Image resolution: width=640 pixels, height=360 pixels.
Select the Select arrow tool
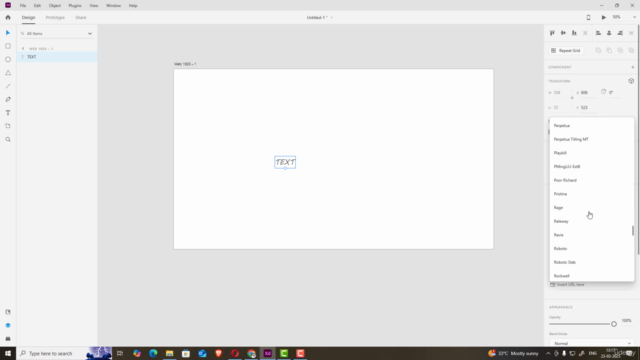tap(8, 33)
